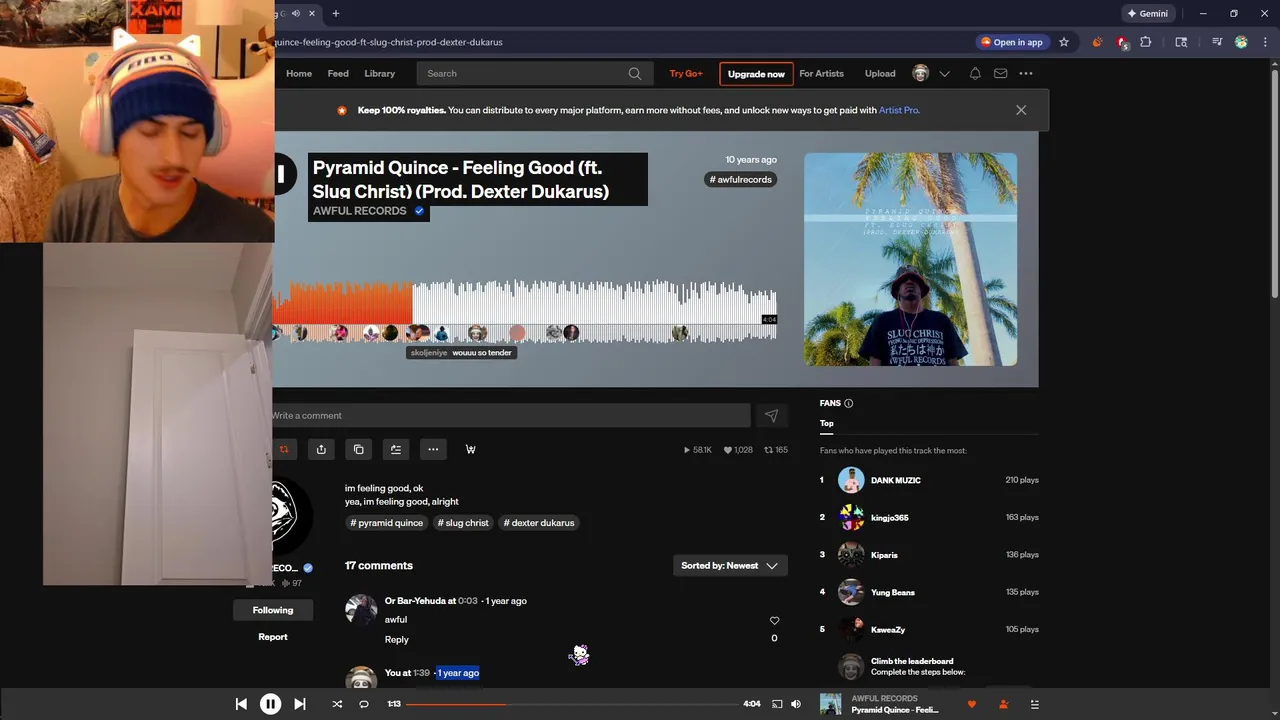Open Or Bar-Yehuda's profile name
Viewport: 1280px width, 720px height.
click(415, 601)
